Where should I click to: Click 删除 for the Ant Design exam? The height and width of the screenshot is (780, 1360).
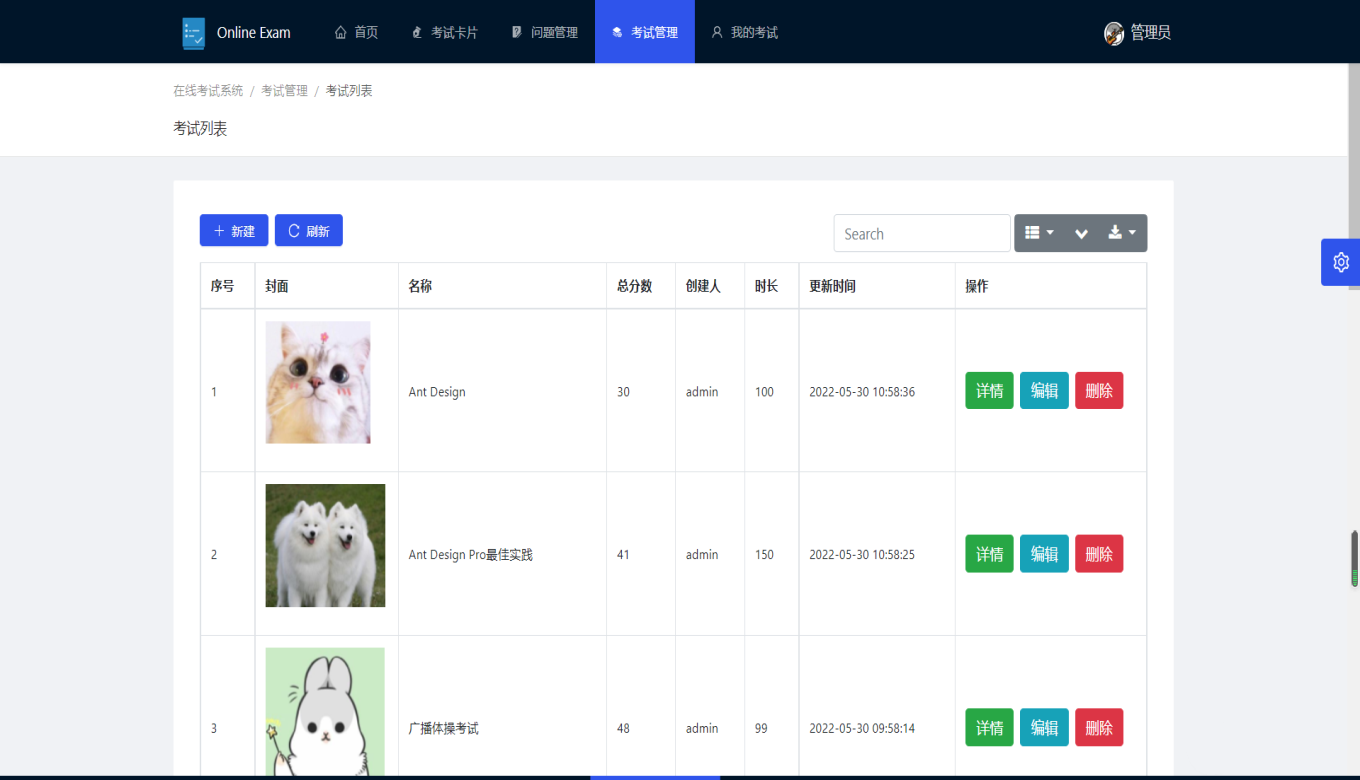1099,391
